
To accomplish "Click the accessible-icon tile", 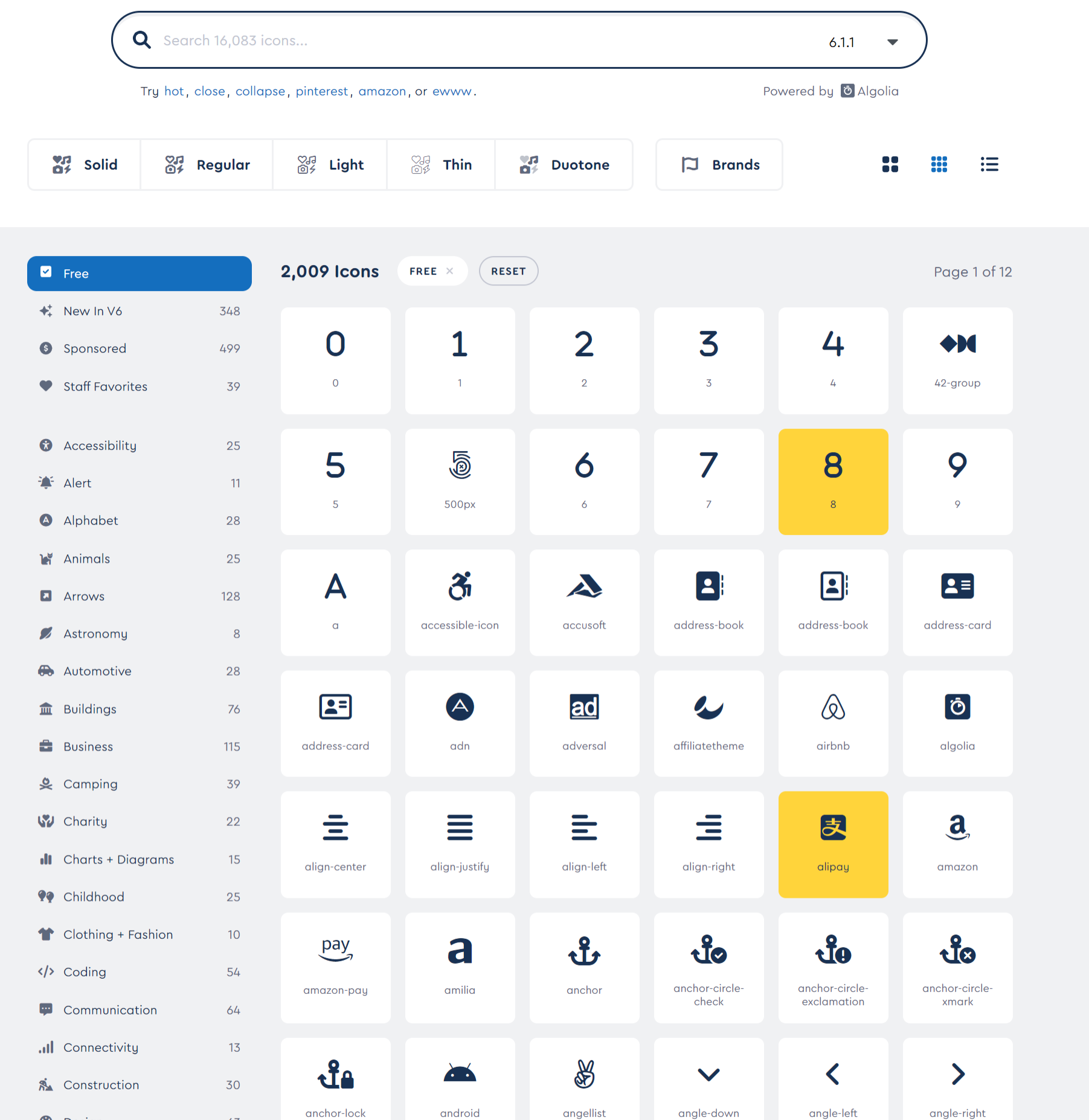I will (x=460, y=602).
